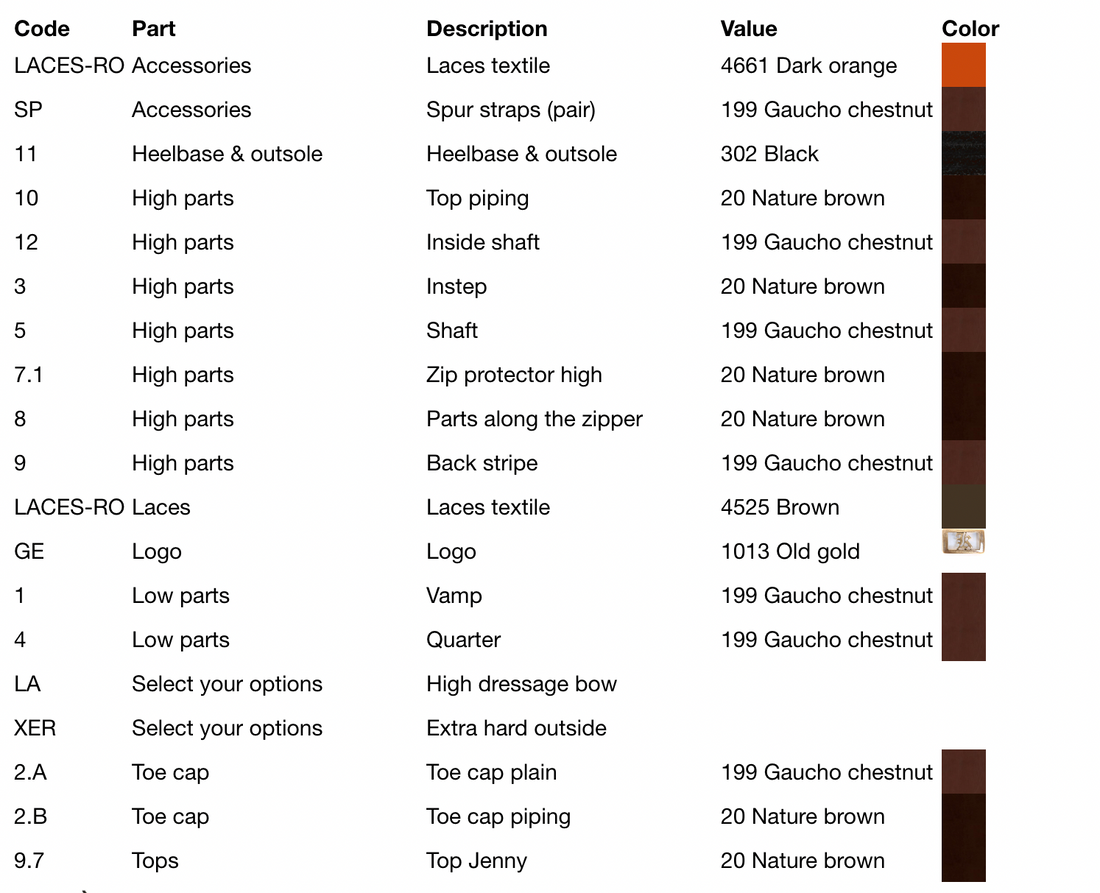The image size is (1100, 893).
Task: Click the Color column header
Action: coord(970,29)
